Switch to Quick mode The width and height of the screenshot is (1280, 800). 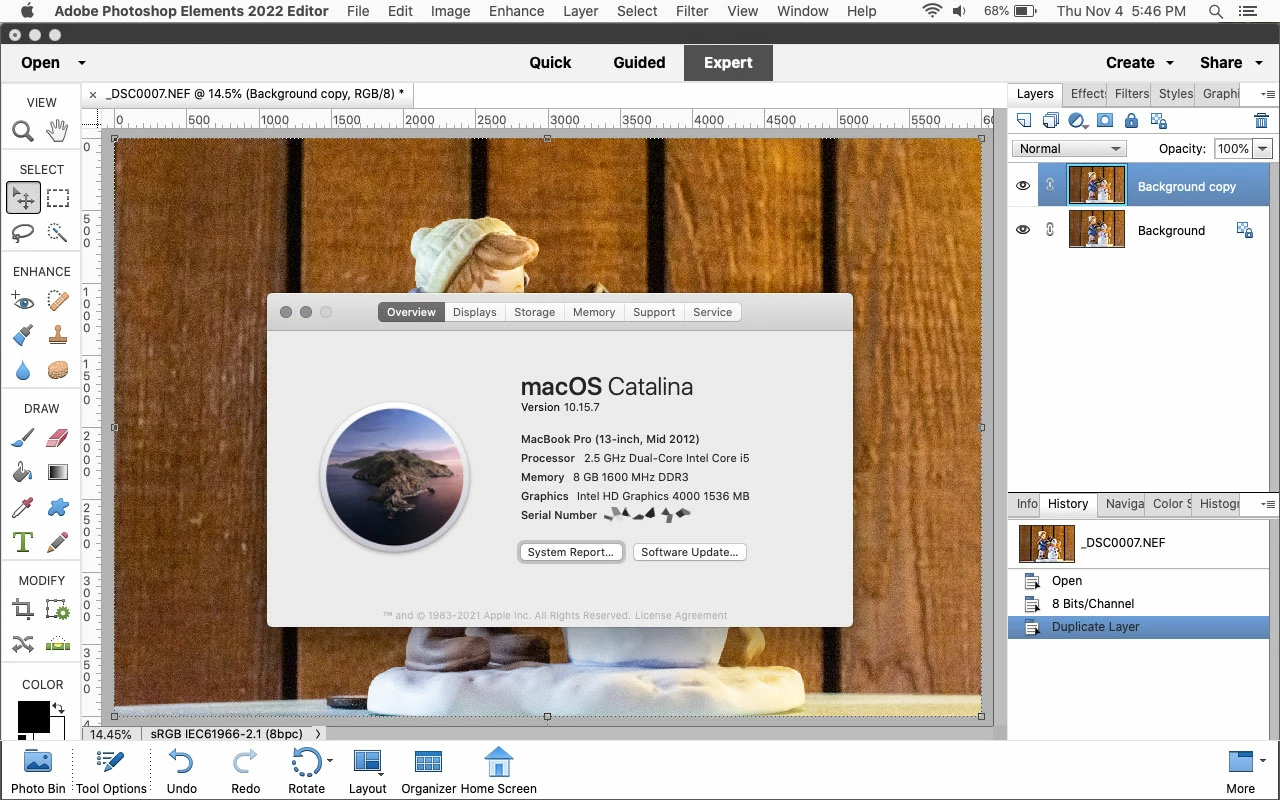pyautogui.click(x=550, y=62)
